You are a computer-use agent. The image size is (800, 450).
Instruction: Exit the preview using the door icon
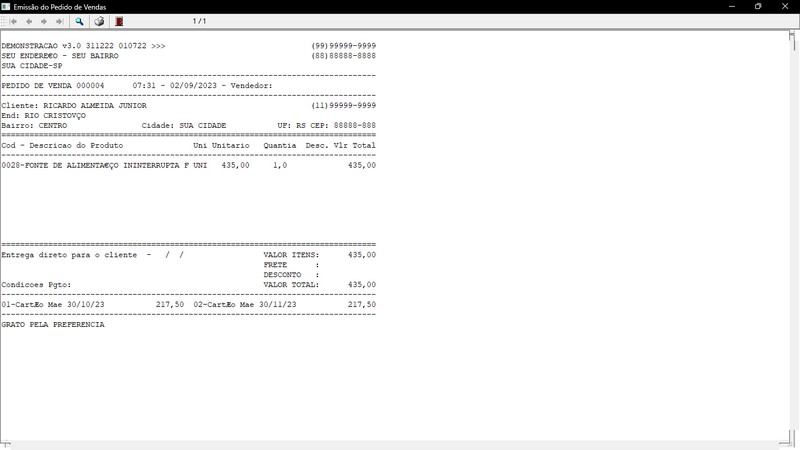pos(119,21)
